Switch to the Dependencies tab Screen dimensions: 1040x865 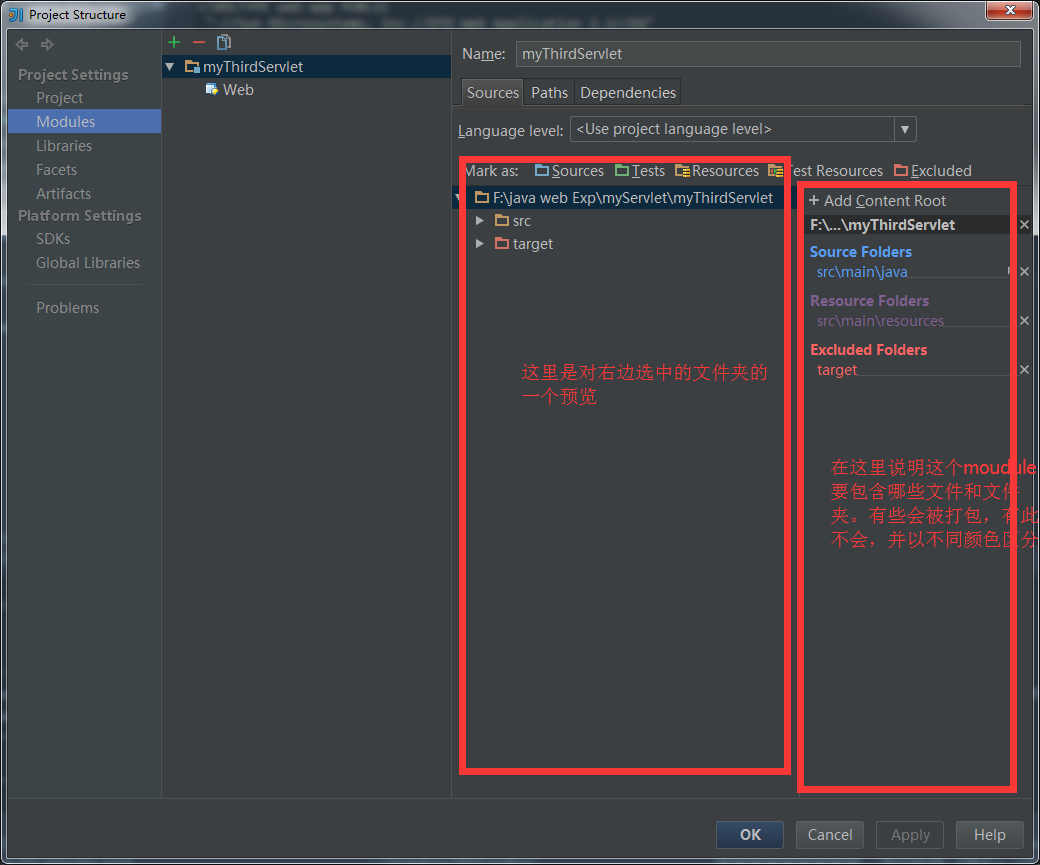[x=627, y=91]
